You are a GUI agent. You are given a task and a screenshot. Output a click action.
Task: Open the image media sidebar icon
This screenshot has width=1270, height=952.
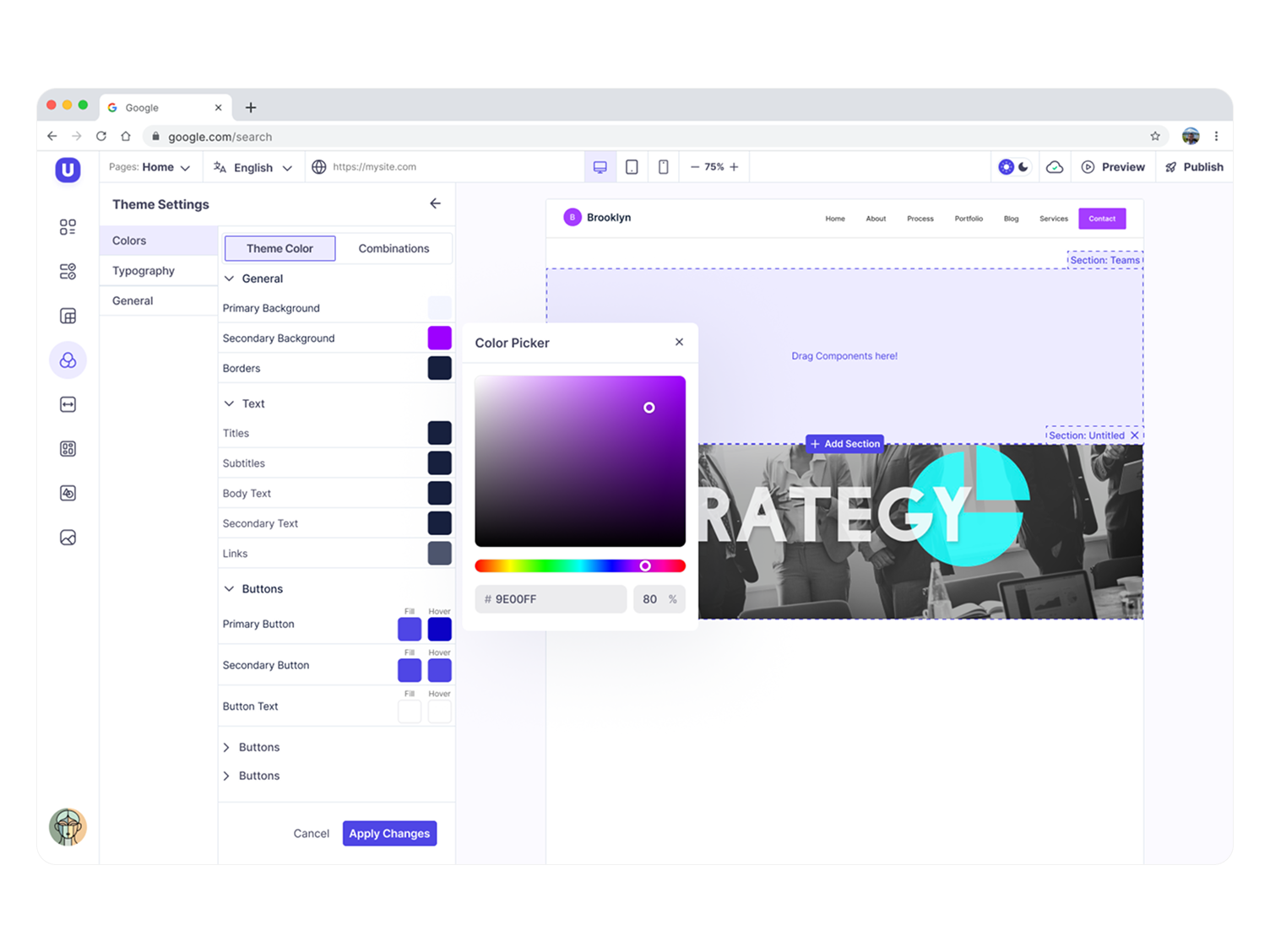[x=68, y=538]
